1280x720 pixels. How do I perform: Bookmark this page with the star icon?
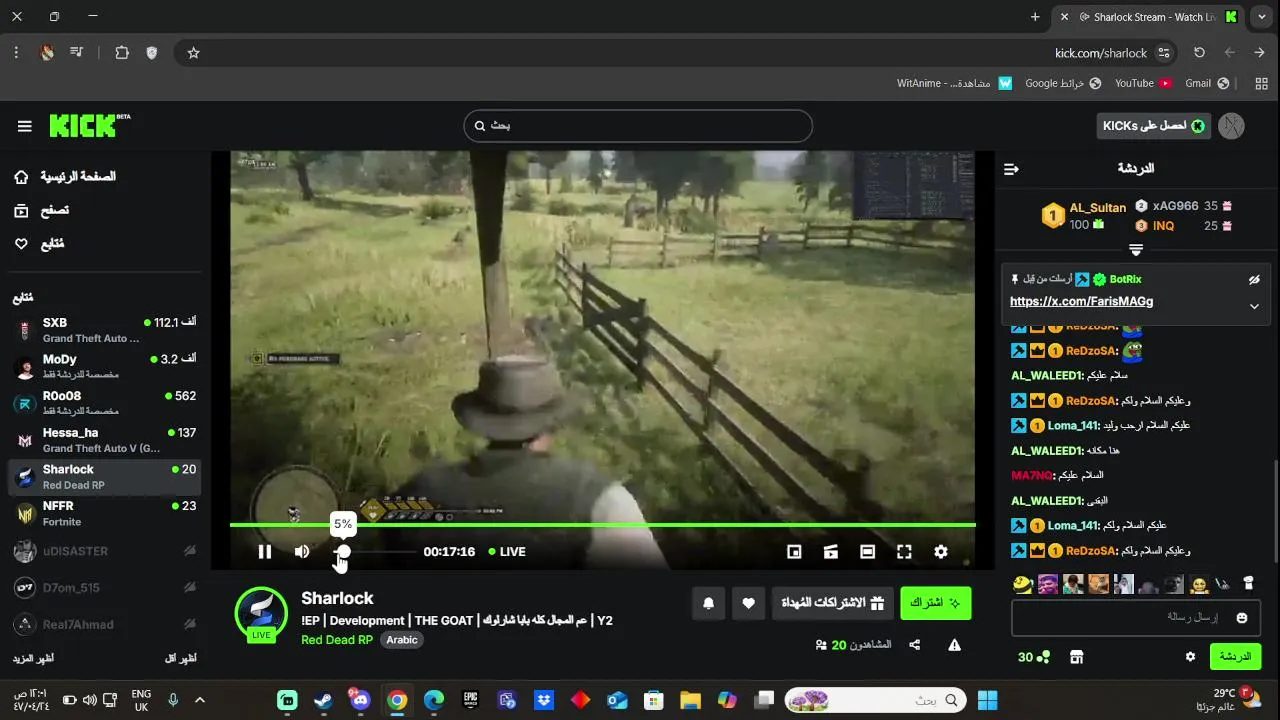click(x=194, y=53)
